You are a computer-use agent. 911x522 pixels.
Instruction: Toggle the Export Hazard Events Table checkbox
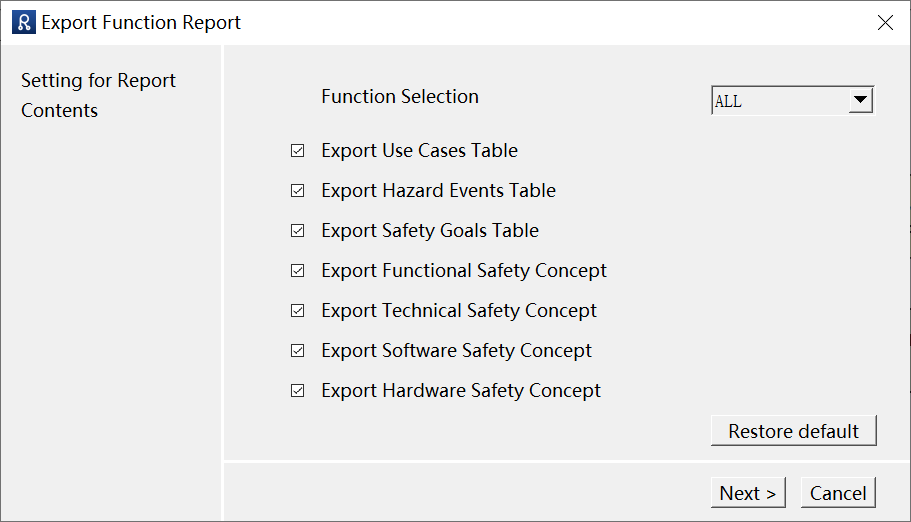297,191
